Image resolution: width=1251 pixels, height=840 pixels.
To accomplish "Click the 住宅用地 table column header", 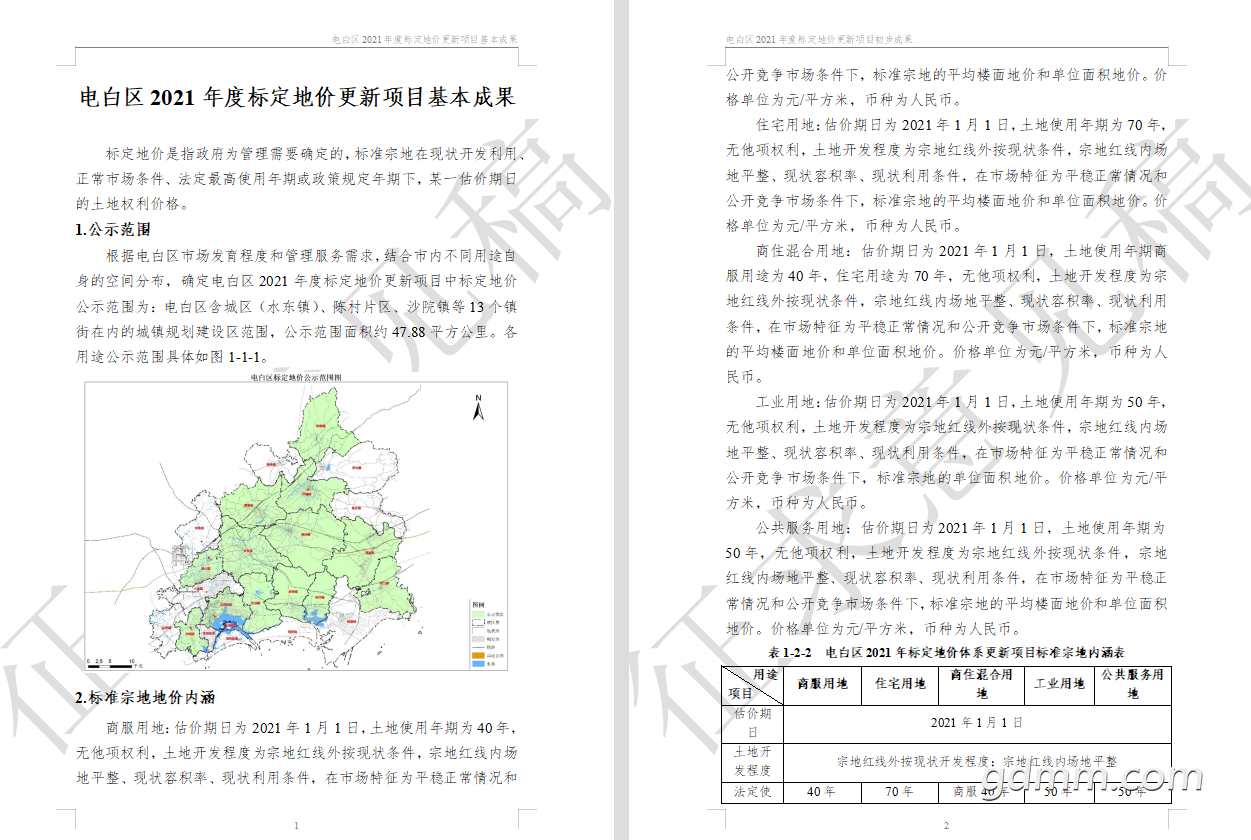I will 901,685.
